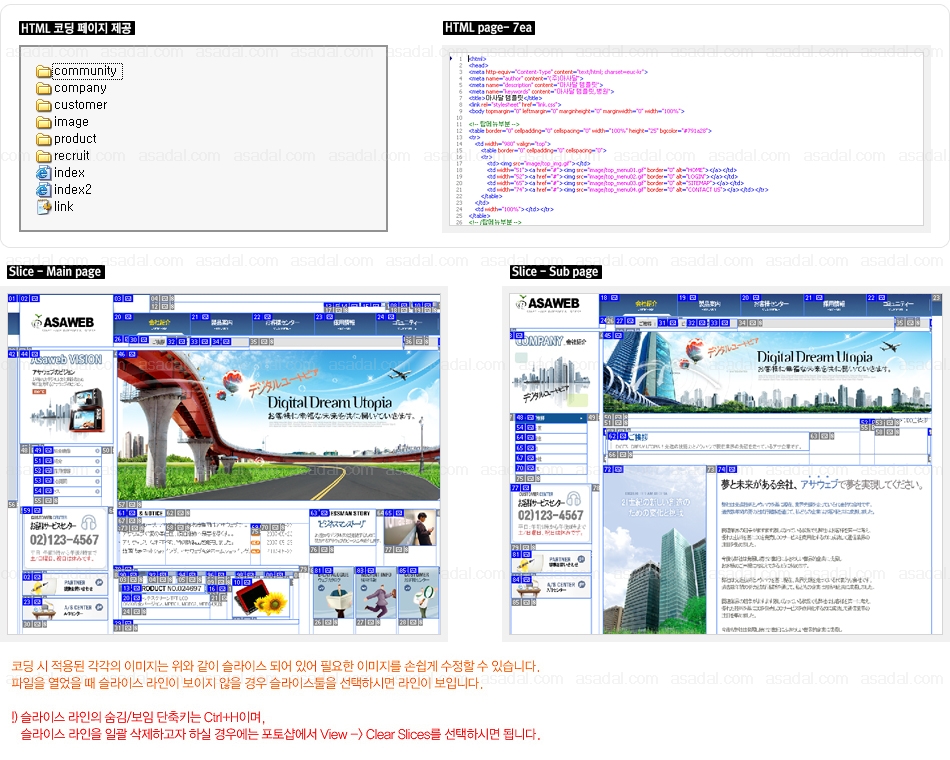
Task: Click the ご挨拶 heading on the Sub page slice
Action: pos(637,436)
